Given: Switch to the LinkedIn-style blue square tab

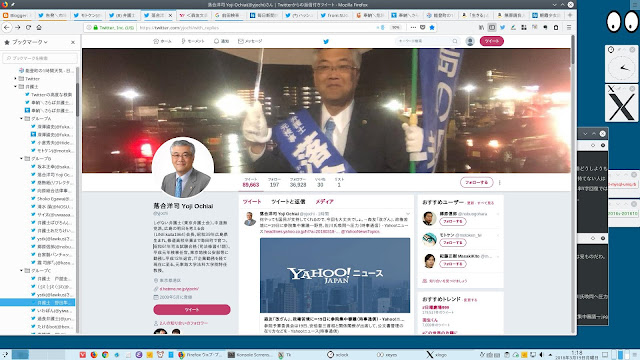Looking at the screenshot, I should point(264,15).
